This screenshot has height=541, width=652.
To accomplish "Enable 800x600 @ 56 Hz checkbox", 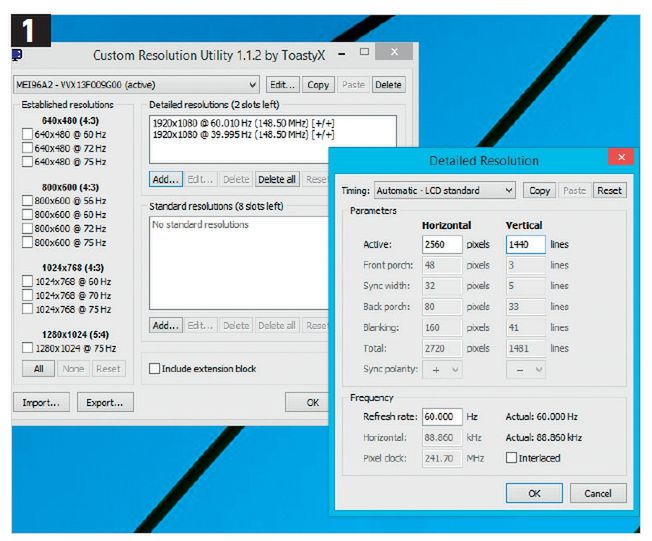I will point(27,201).
